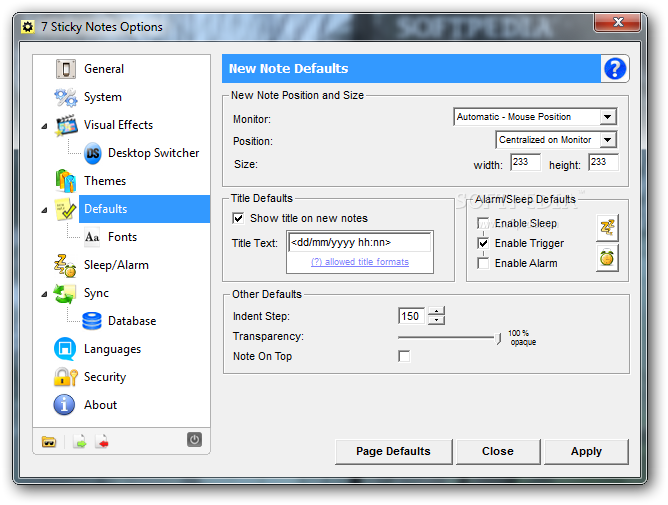Check the Enable Alarm checkbox
The height and width of the screenshot is (505, 668).
[483, 263]
